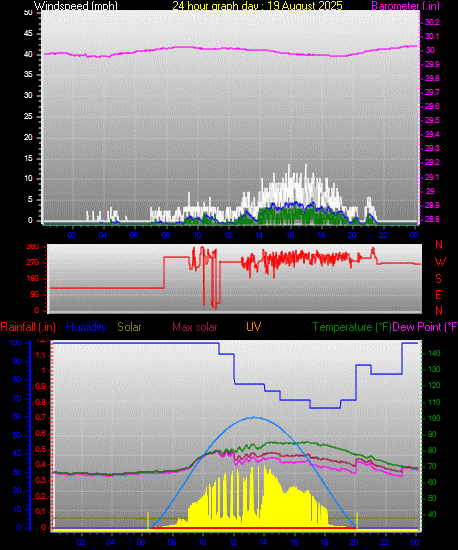Select the 29.4 barometer axis value
458x550 pixels.
point(432,134)
